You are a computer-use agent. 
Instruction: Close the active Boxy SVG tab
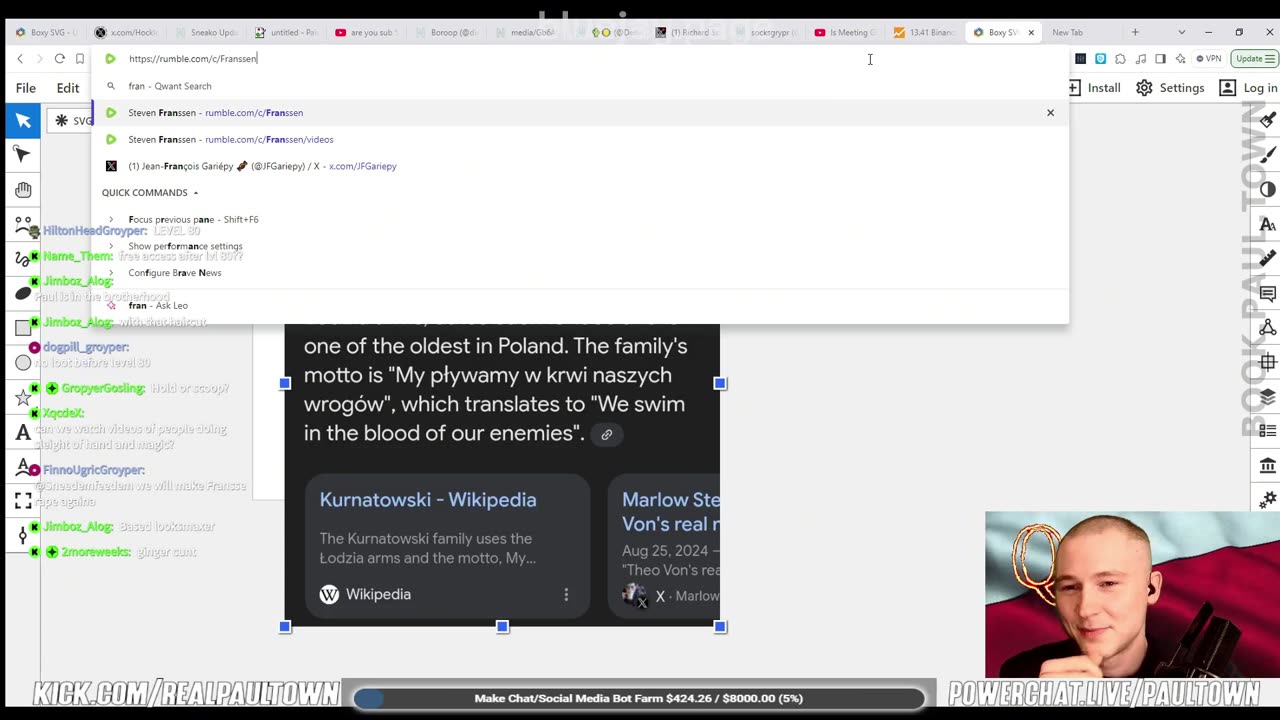point(1031,32)
